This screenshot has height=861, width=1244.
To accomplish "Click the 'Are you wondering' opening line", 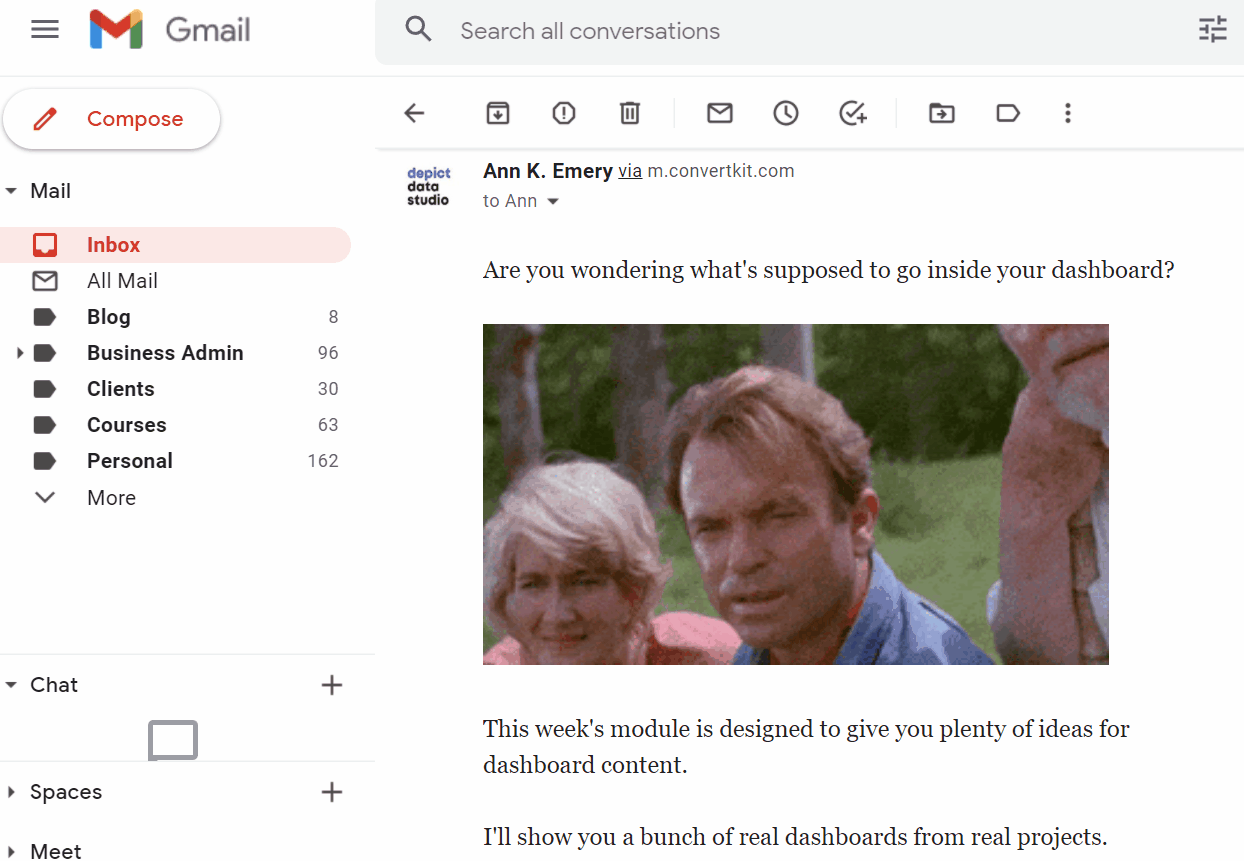I will (828, 270).
